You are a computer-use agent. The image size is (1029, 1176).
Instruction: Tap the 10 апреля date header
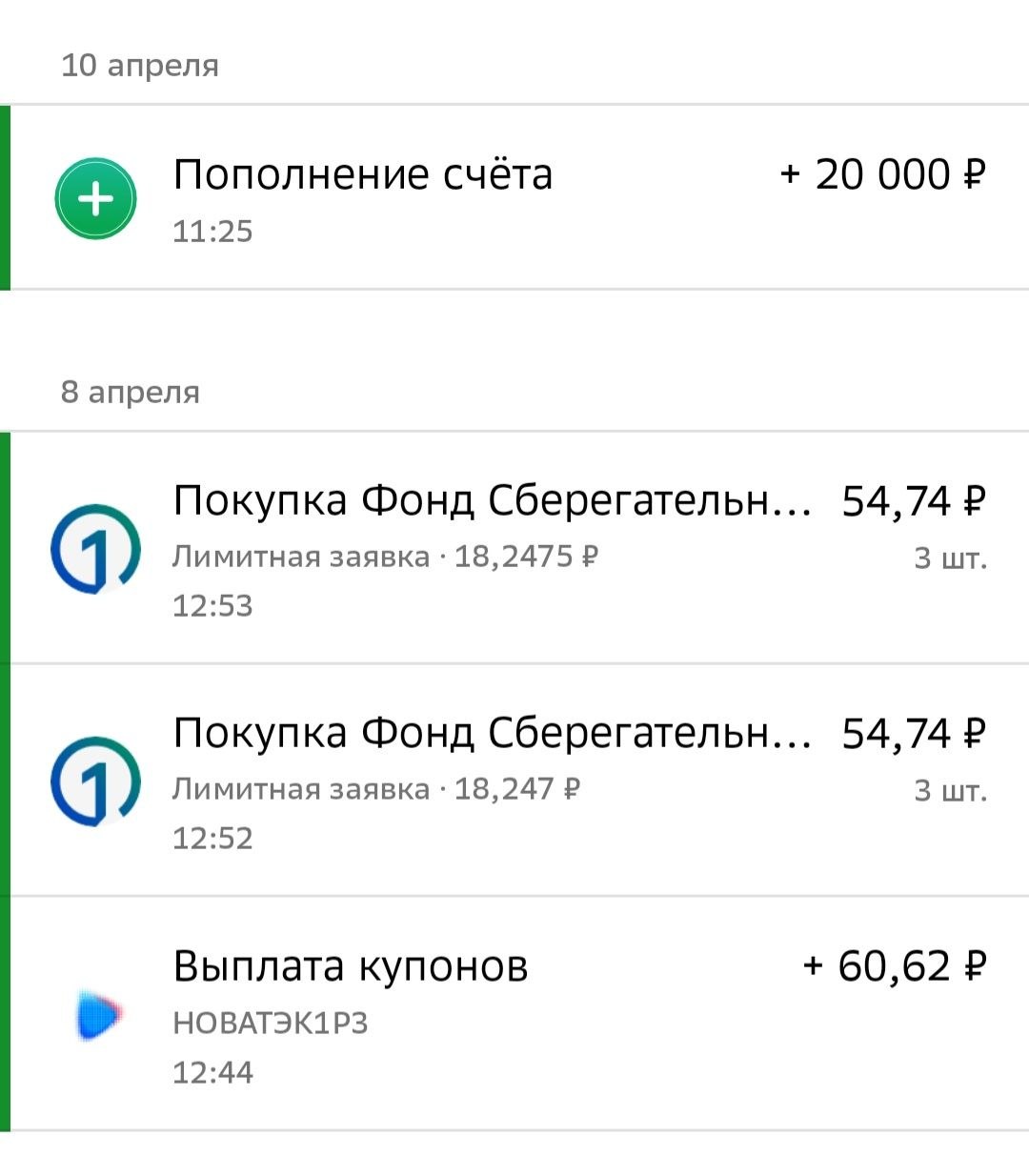tap(140, 66)
